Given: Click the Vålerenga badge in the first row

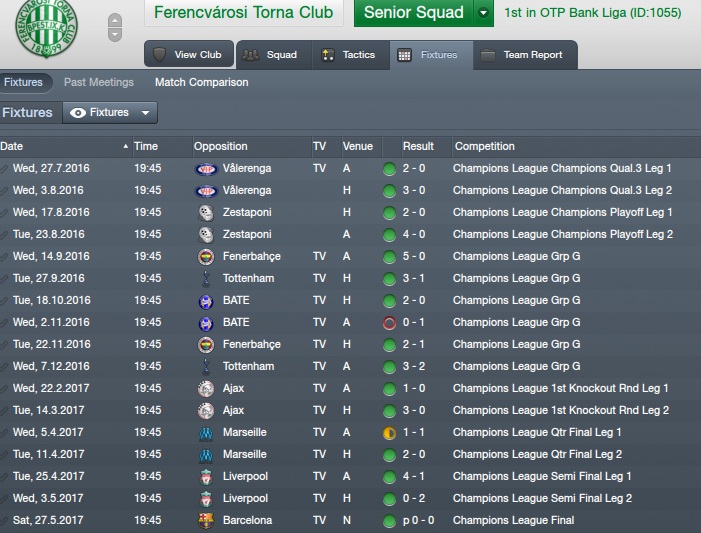Looking at the screenshot, I should (x=206, y=169).
